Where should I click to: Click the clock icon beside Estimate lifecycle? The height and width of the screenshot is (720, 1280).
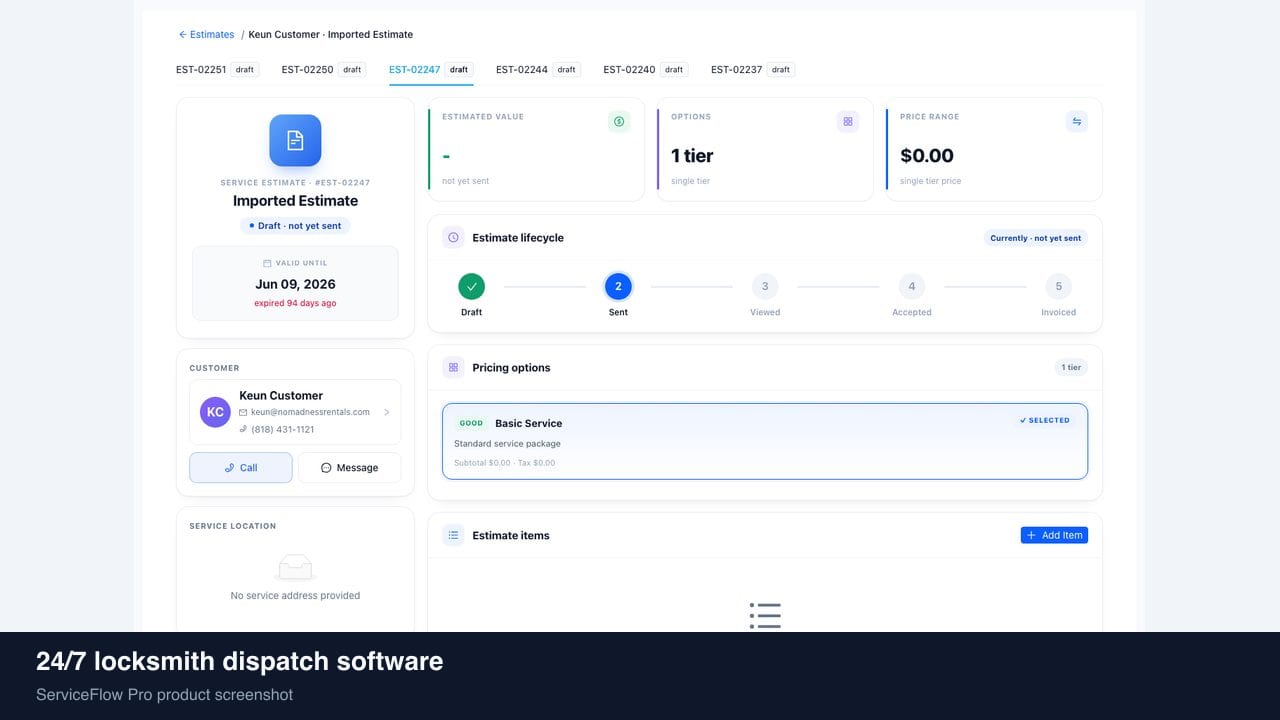click(453, 238)
